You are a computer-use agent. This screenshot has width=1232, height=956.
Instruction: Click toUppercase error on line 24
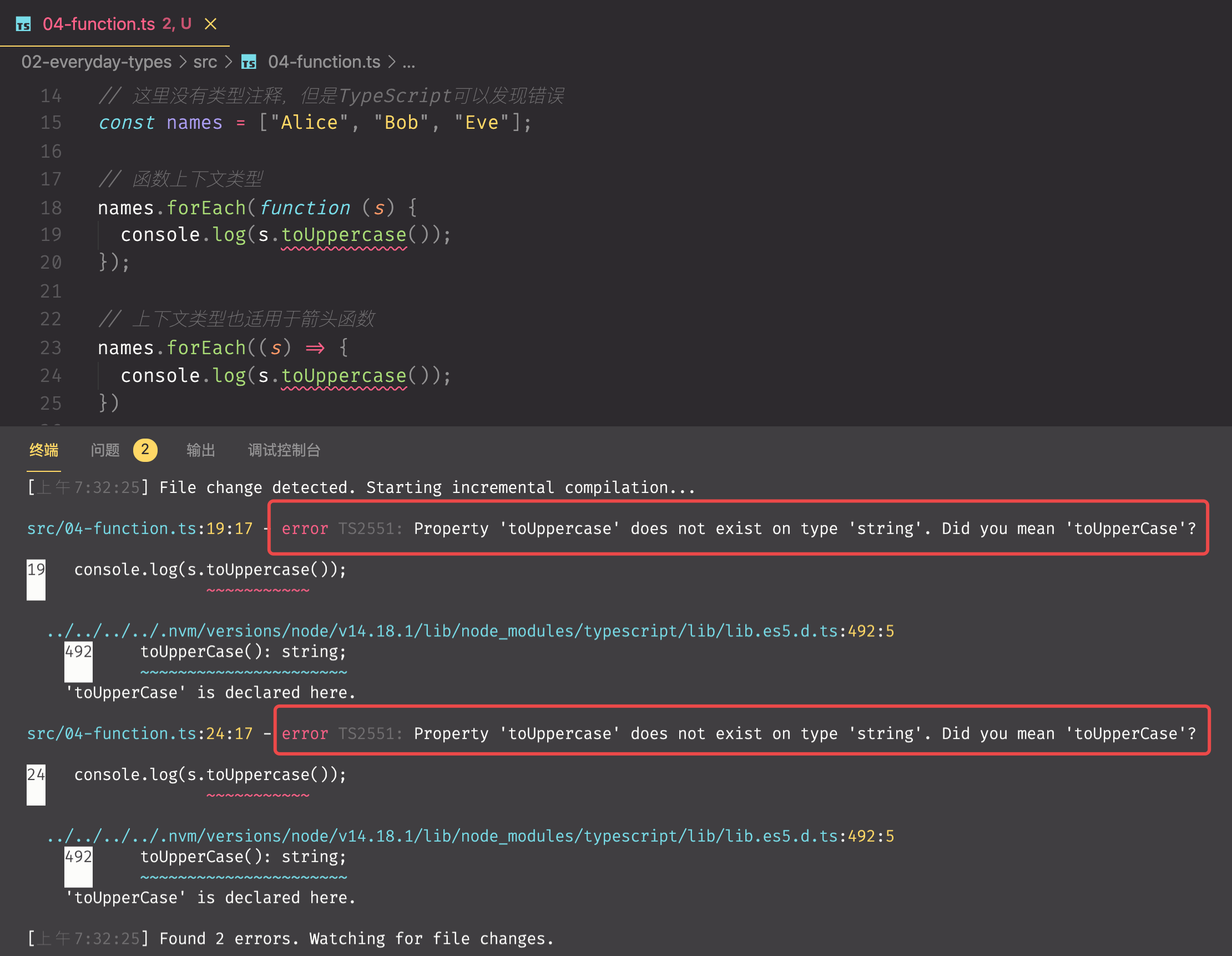[x=344, y=376]
